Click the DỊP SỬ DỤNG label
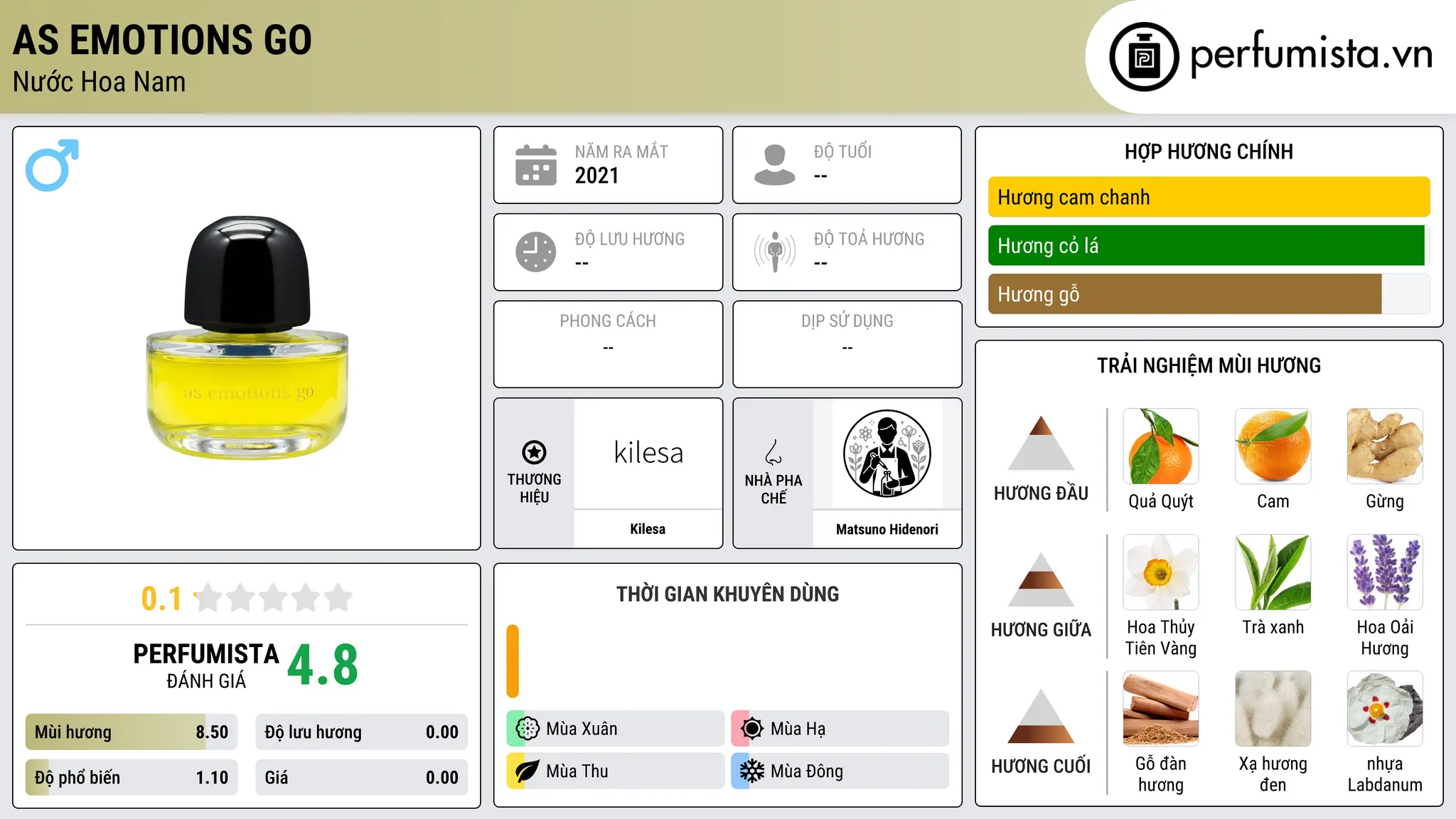 click(847, 321)
